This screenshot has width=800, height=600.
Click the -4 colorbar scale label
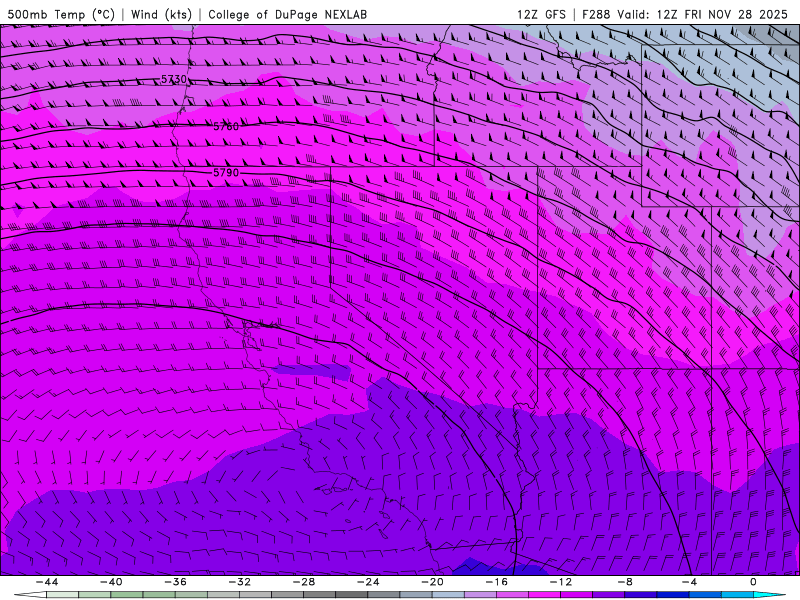click(689, 582)
